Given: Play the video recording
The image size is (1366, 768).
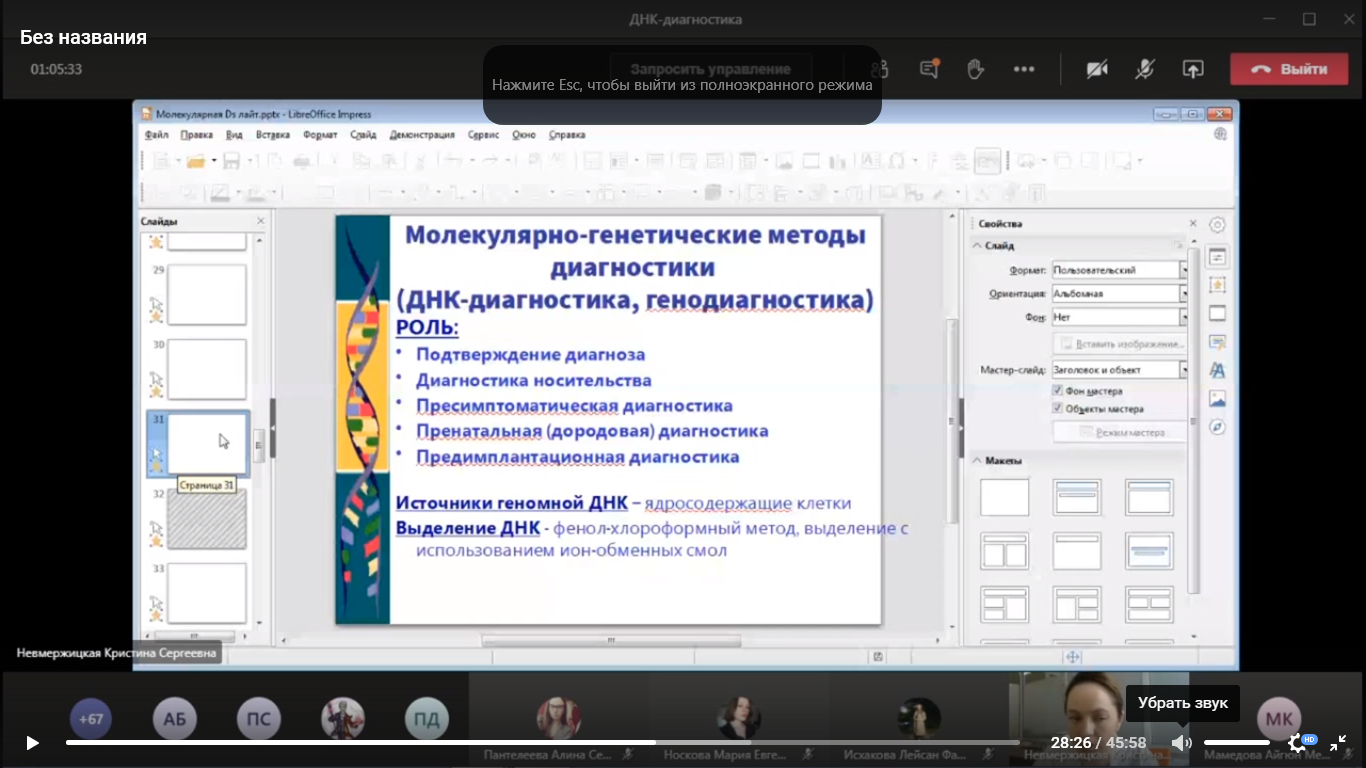Looking at the screenshot, I should click(32, 743).
